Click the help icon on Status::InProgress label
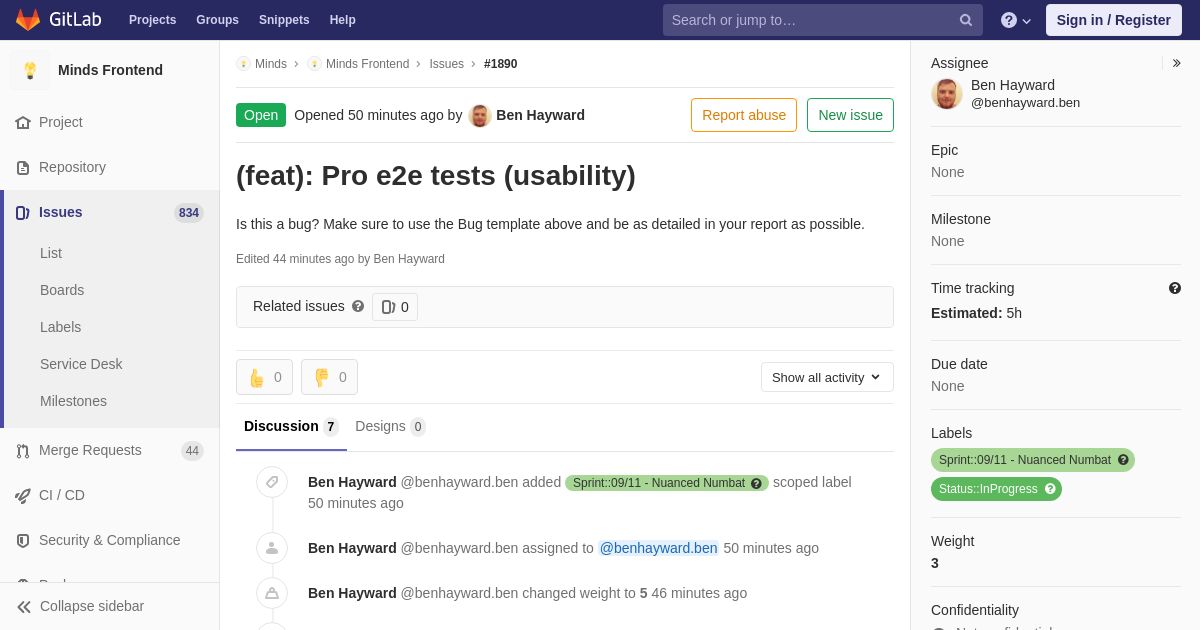The height and width of the screenshot is (630, 1200). coord(1050,489)
